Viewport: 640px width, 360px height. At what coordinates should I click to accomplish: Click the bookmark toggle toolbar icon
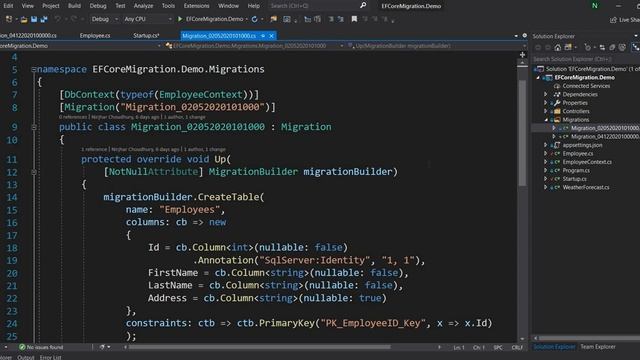coord(354,19)
